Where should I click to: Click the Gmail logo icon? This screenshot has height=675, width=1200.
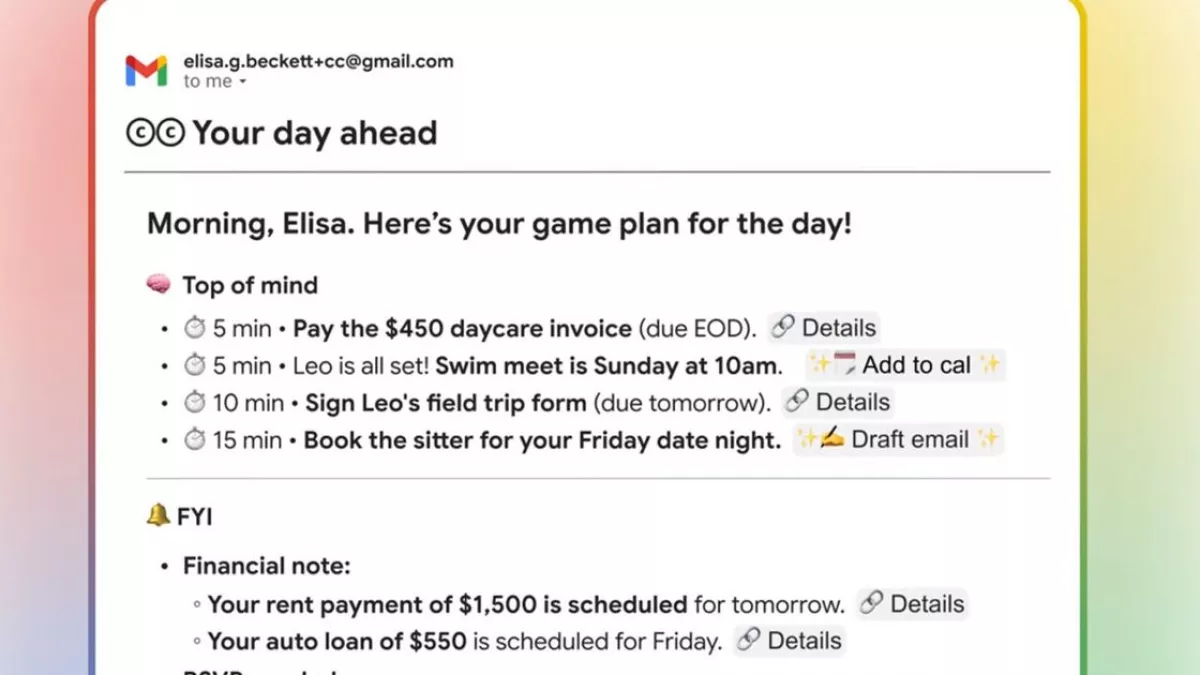point(146,71)
